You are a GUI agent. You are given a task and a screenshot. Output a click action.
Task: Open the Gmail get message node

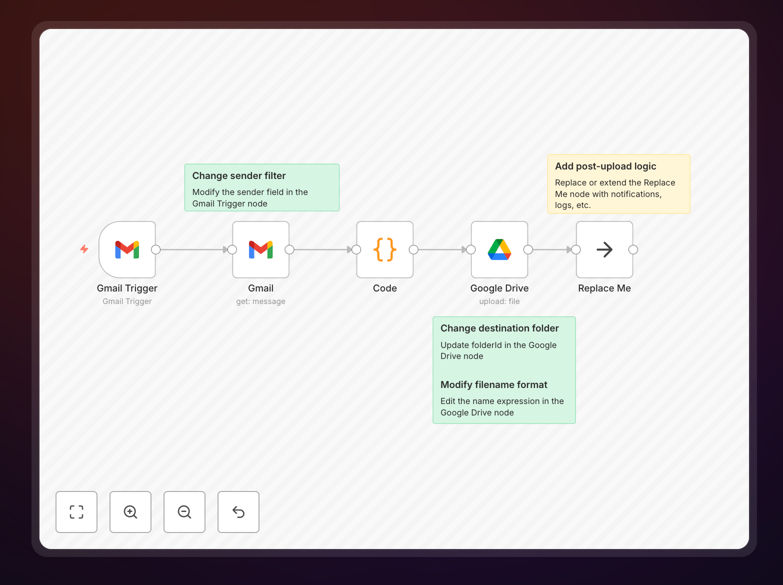[261, 249]
